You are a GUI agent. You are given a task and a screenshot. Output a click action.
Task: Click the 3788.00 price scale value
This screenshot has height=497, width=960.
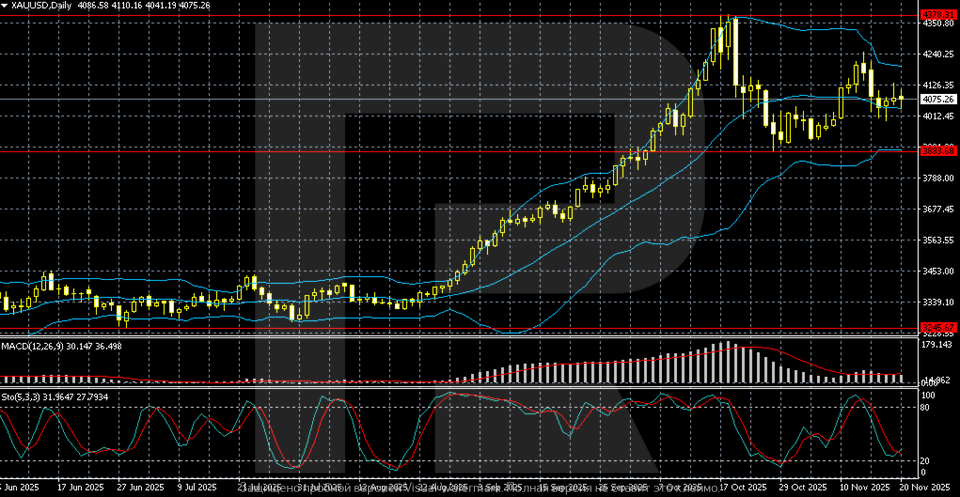point(938,178)
